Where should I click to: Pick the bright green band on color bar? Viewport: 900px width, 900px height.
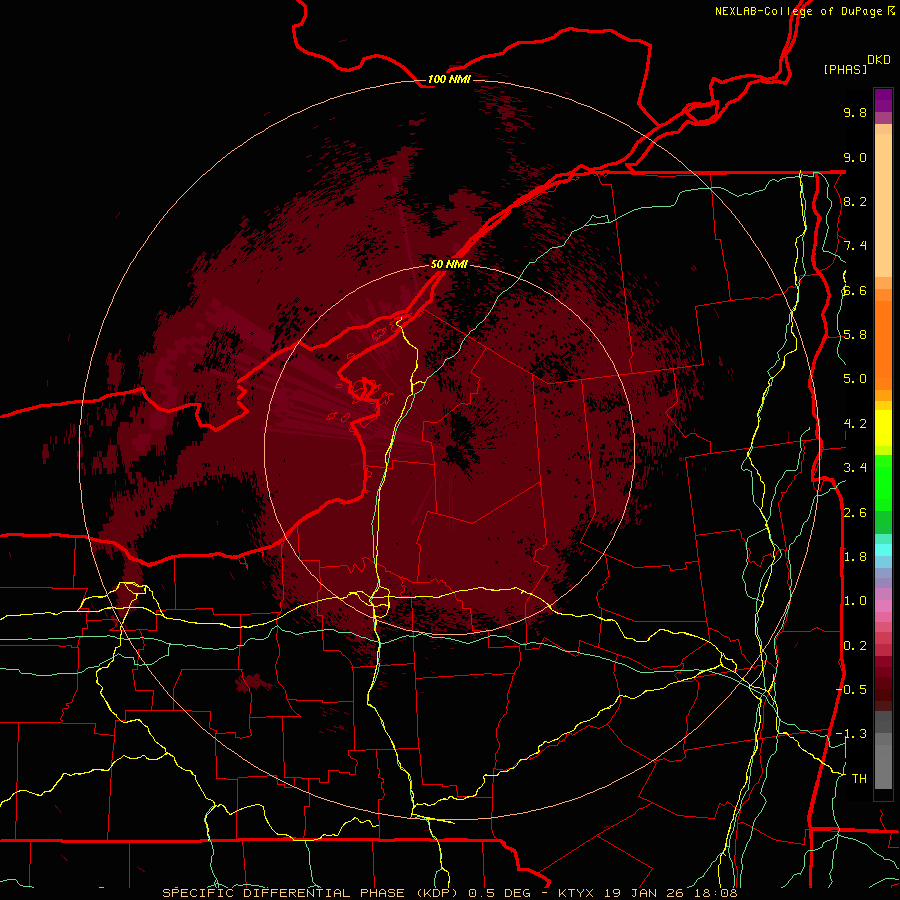(883, 482)
